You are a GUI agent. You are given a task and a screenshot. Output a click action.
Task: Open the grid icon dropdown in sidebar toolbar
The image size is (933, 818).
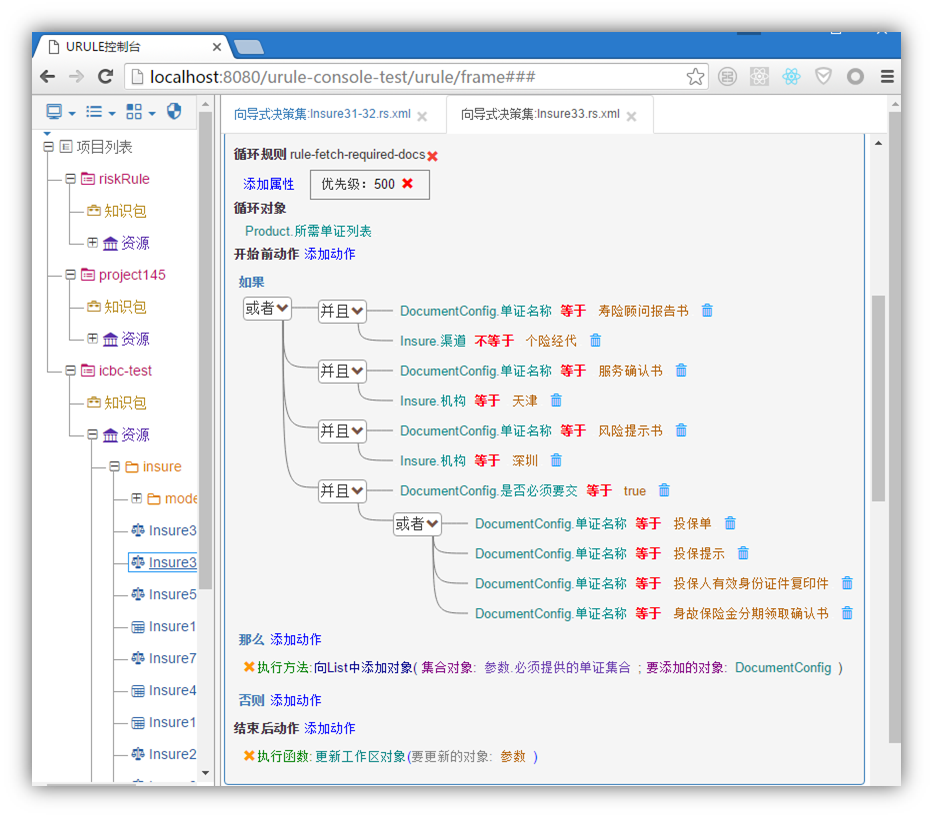click(x=140, y=112)
